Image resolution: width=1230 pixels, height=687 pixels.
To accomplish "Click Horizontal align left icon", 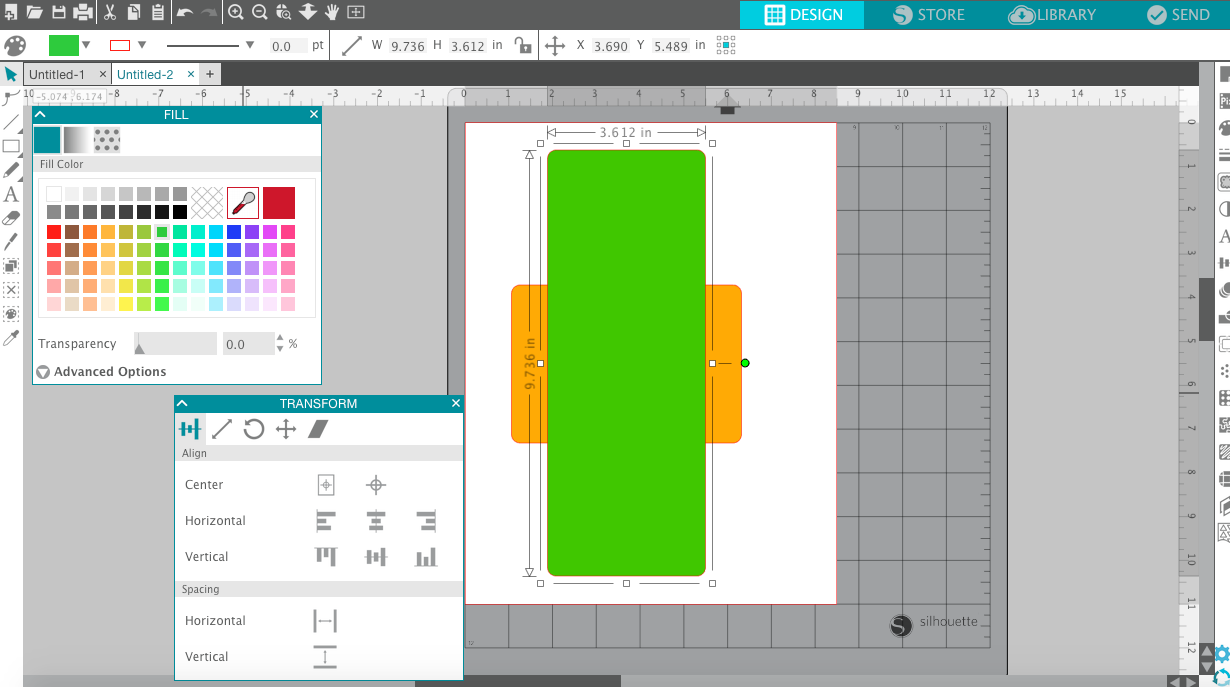I will point(326,521).
